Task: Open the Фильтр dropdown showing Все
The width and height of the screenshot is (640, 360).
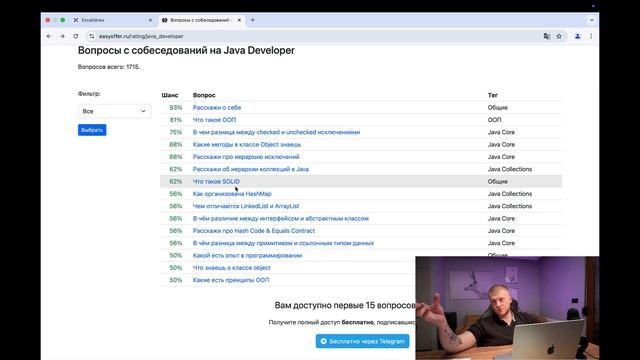Action: 114,111
